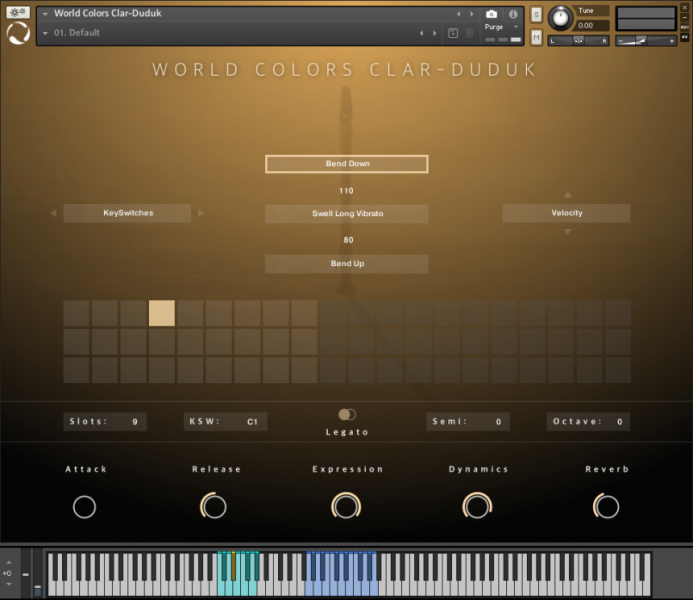Shift keyboard octave down arrow

pyautogui.click(x=9, y=584)
